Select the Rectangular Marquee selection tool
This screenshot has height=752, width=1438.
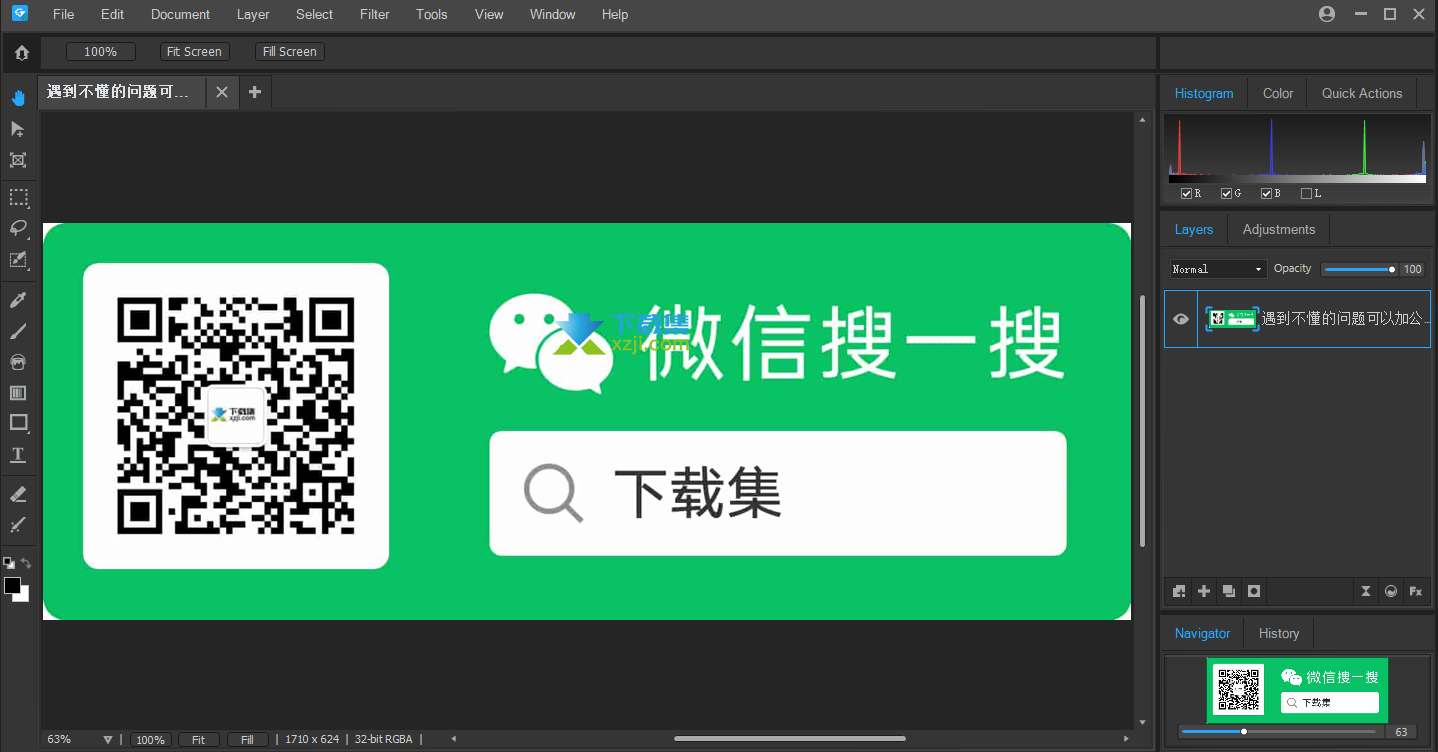coord(18,197)
